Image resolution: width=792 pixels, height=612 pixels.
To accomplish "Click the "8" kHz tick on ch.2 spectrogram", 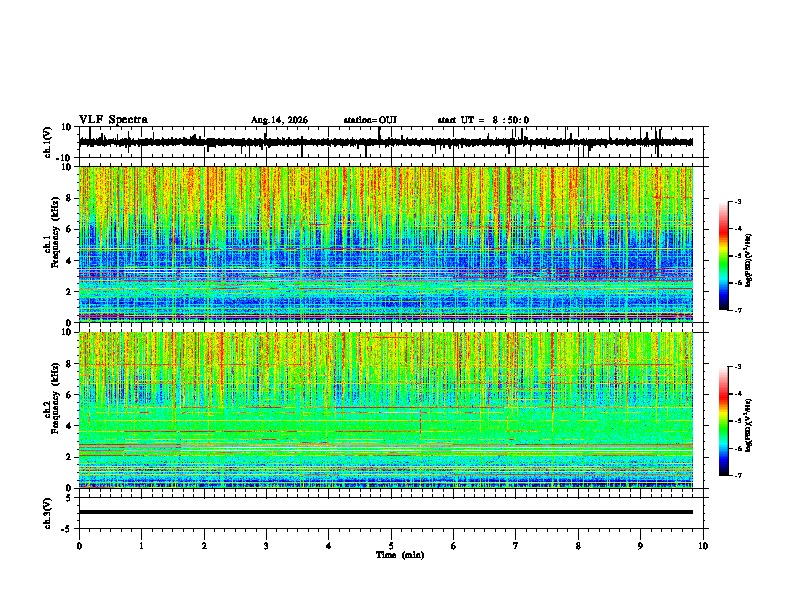I will 70,364.
